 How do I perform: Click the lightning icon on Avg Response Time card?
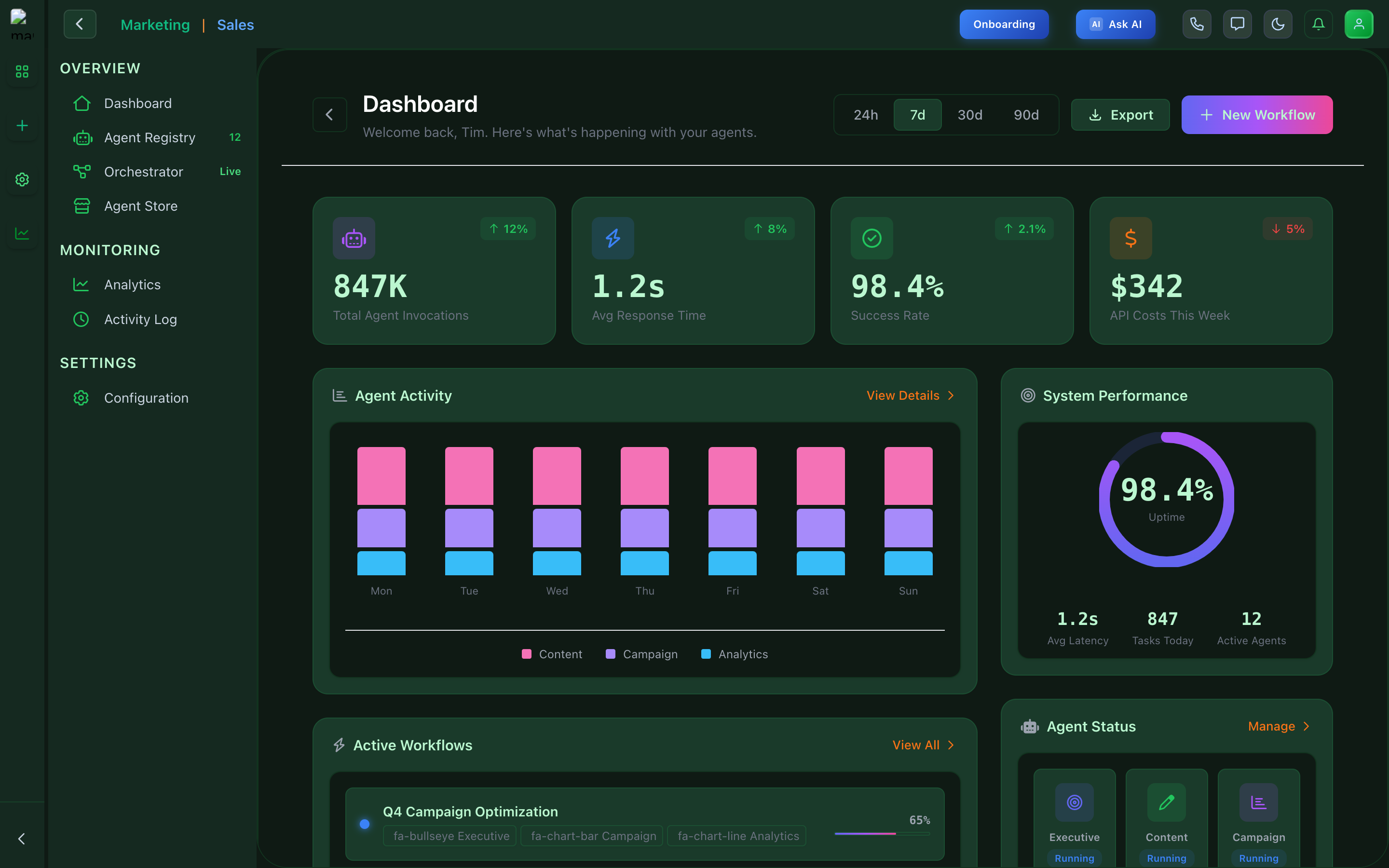point(613,238)
